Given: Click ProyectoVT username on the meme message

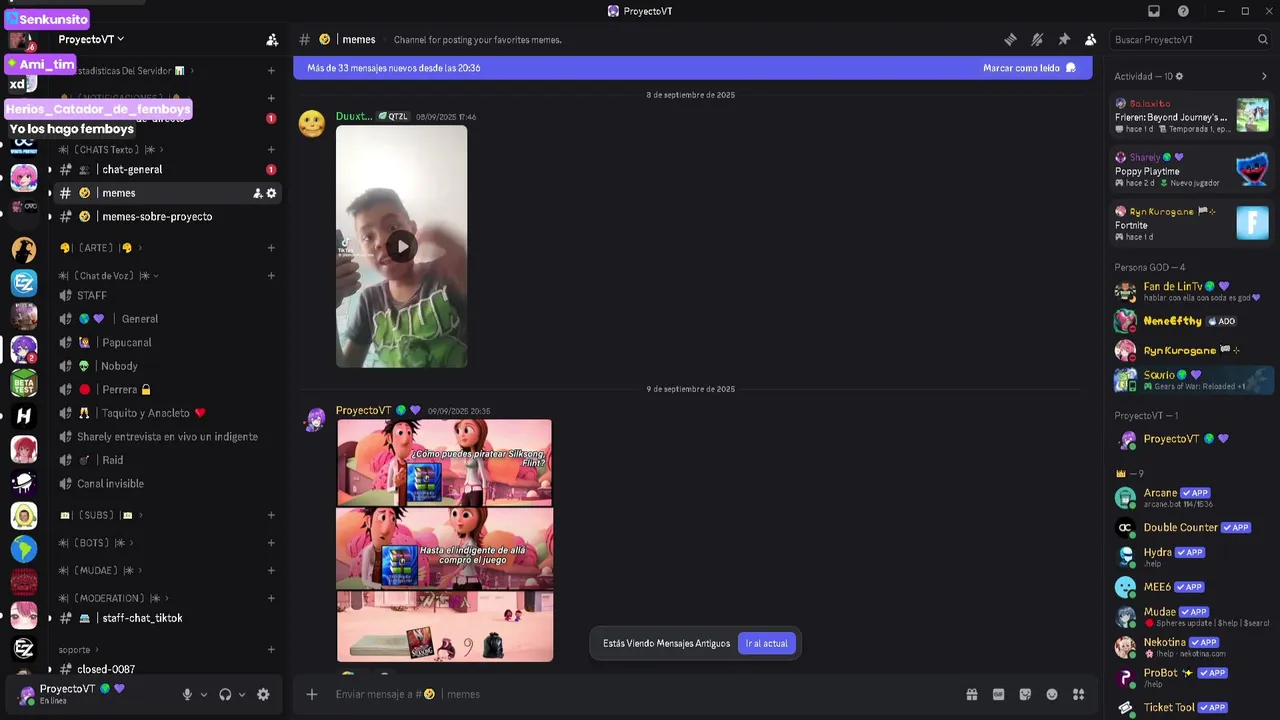Looking at the screenshot, I should pyautogui.click(x=363, y=410).
